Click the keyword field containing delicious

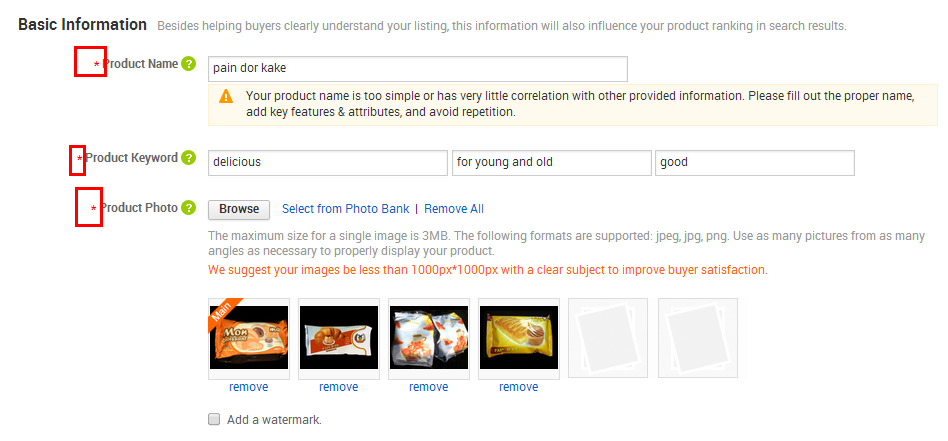click(x=328, y=163)
